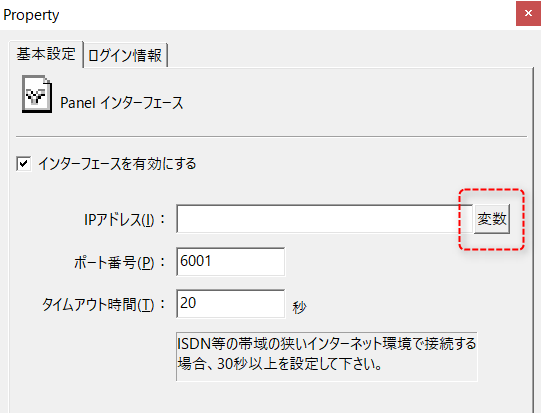Click the Panel インターフェース heading text
This screenshot has width=541, height=413.
(x=121, y=103)
